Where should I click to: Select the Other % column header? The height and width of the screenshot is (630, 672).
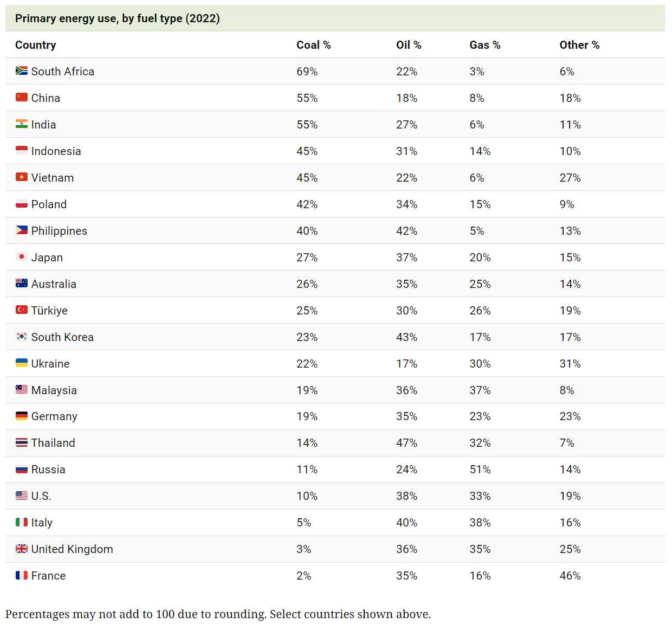click(x=579, y=45)
